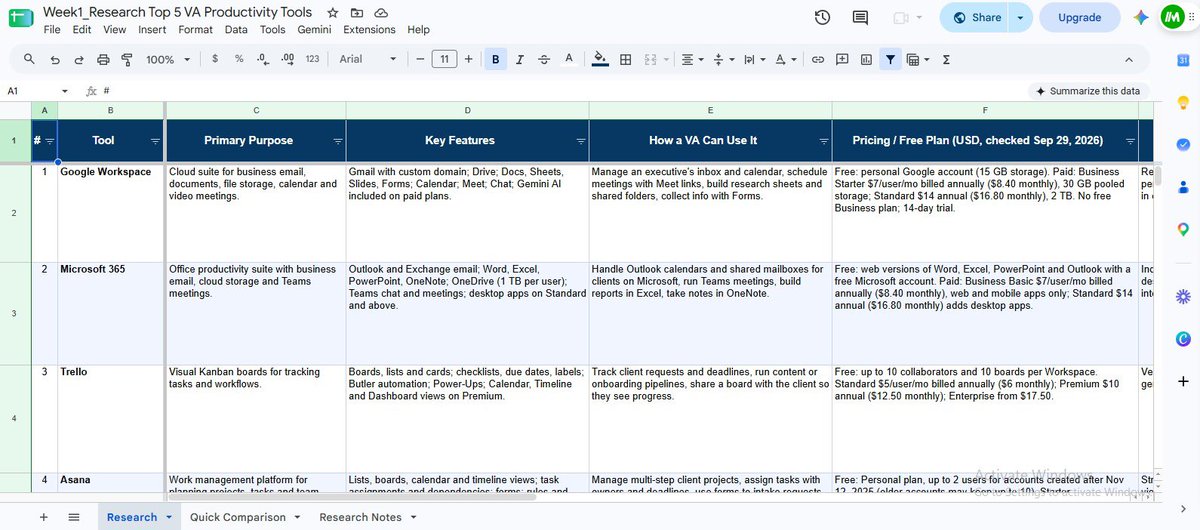Open Google Keep side panel
This screenshot has width=1200, height=530.
pos(1183,102)
